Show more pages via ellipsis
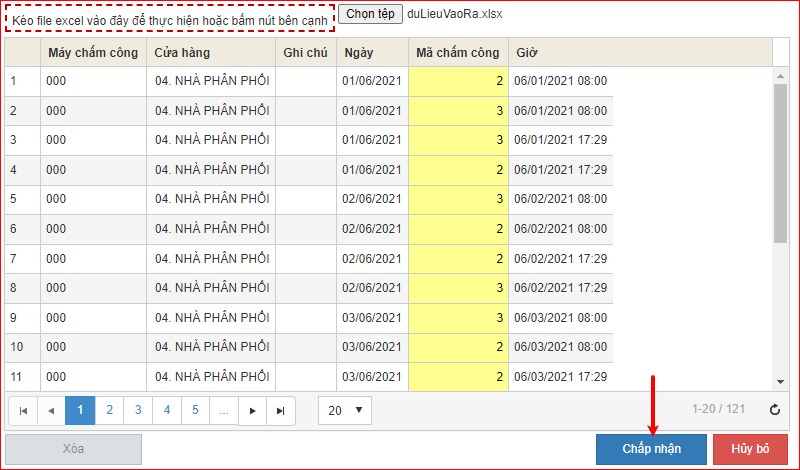800x470 pixels. (224, 411)
